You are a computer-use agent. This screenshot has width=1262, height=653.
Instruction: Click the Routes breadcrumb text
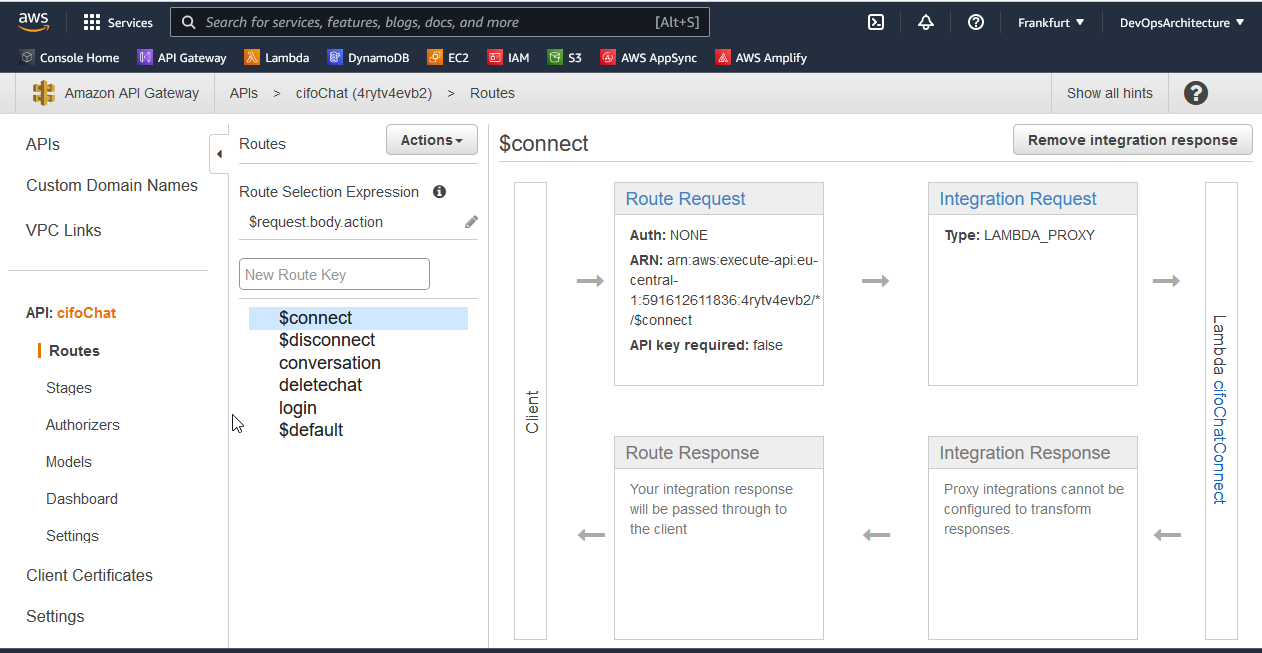pos(492,93)
